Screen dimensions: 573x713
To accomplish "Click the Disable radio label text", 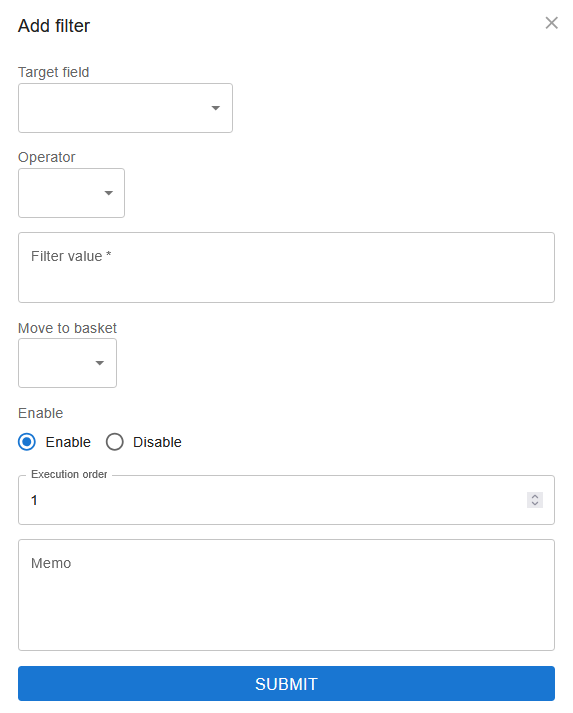I will [157, 442].
